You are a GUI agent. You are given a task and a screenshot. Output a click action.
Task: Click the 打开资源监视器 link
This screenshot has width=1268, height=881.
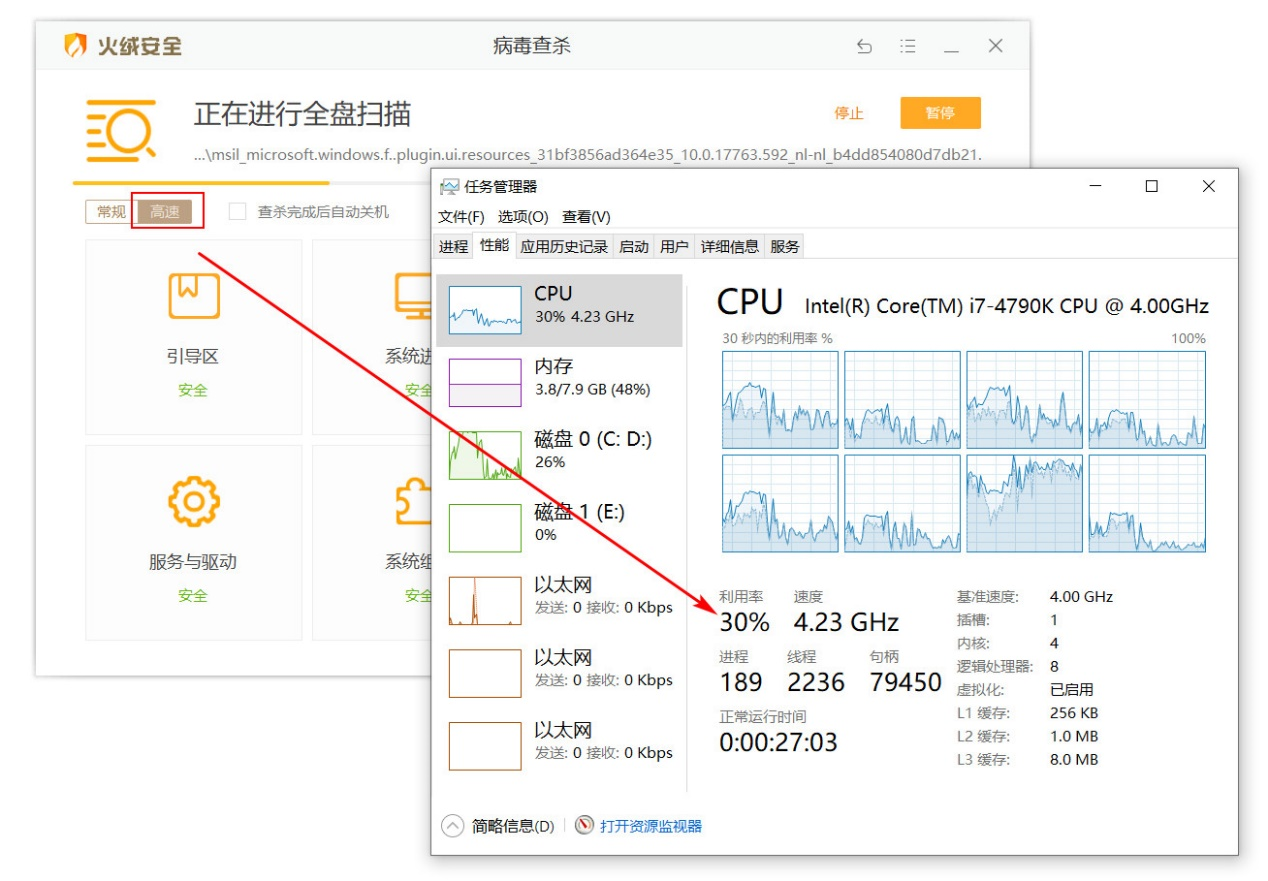(651, 826)
